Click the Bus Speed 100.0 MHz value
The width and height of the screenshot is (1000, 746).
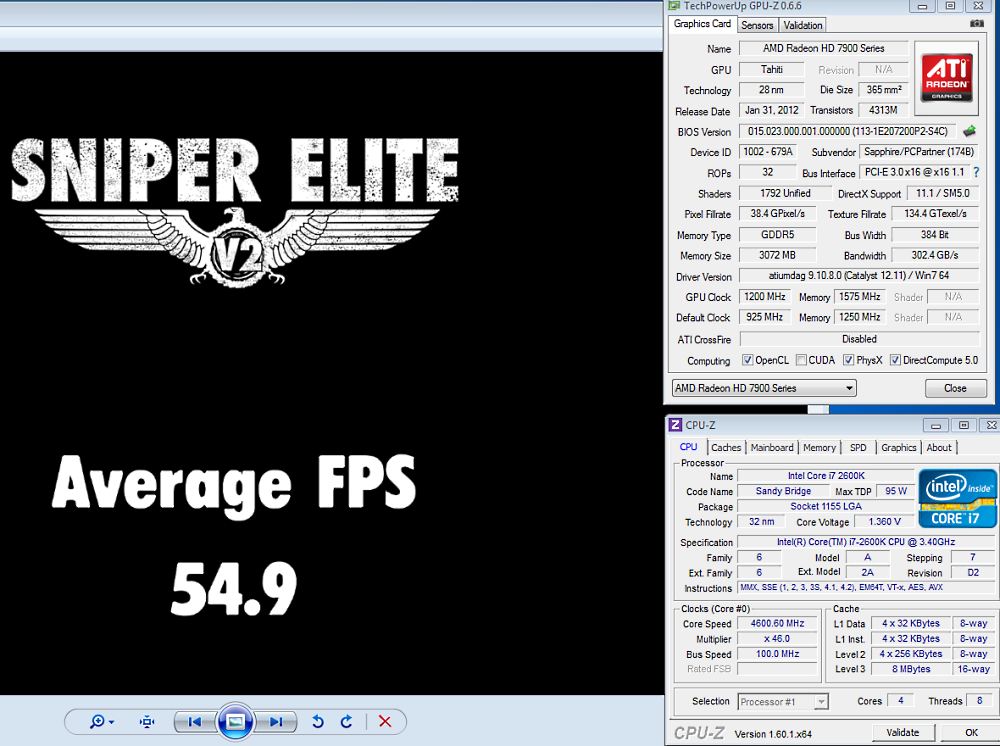[777, 654]
